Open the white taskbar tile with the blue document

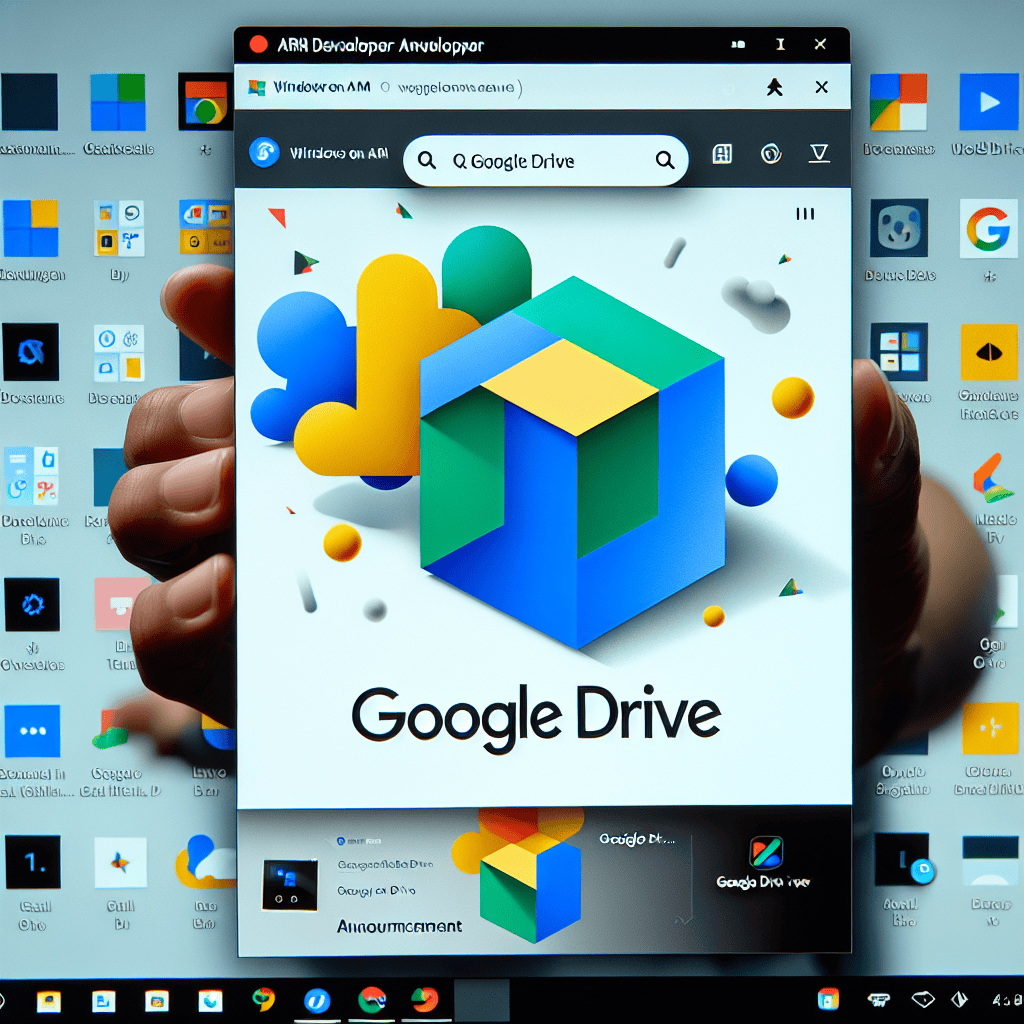click(103, 1000)
